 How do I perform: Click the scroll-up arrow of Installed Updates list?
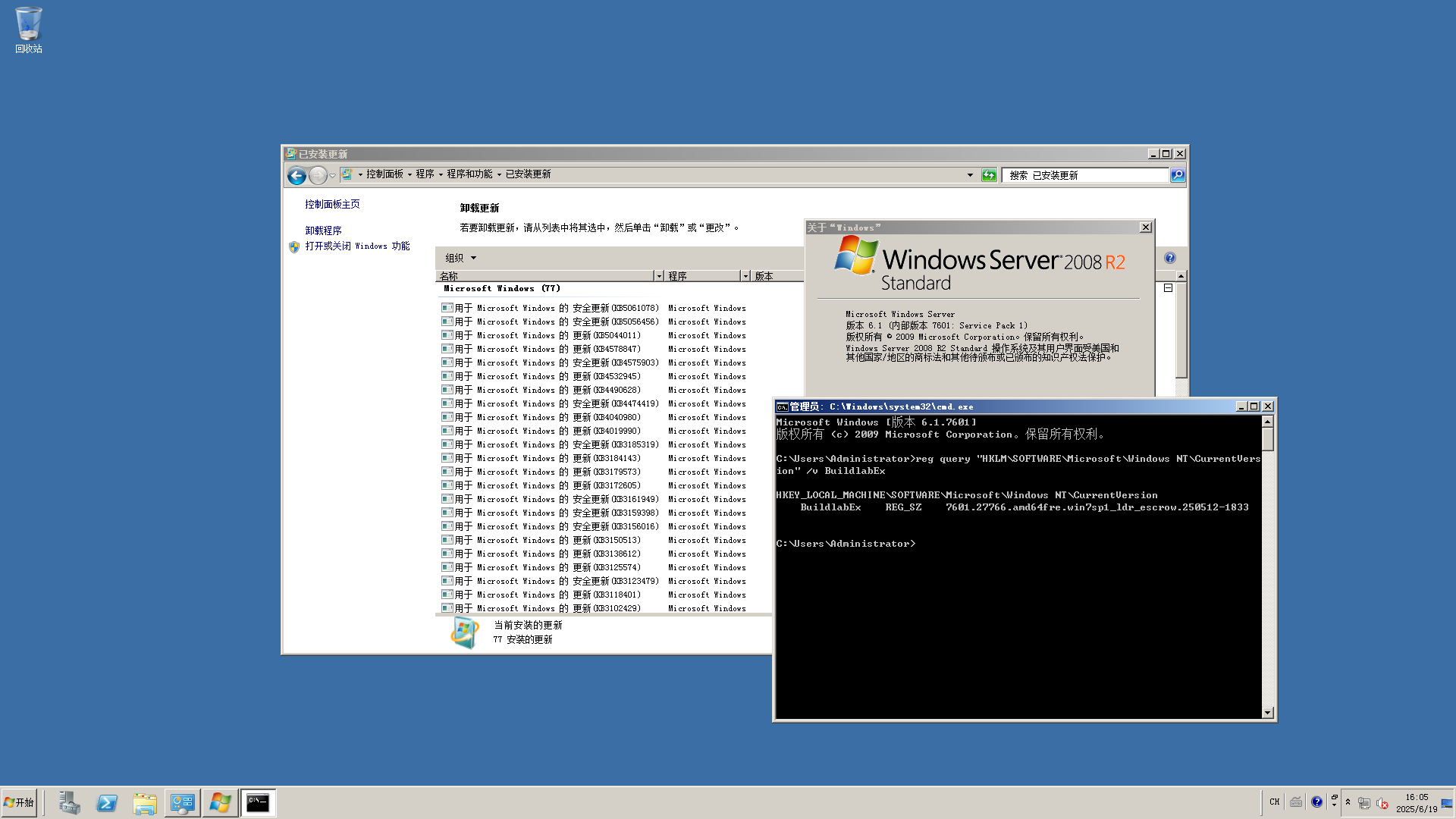pyautogui.click(x=1181, y=276)
